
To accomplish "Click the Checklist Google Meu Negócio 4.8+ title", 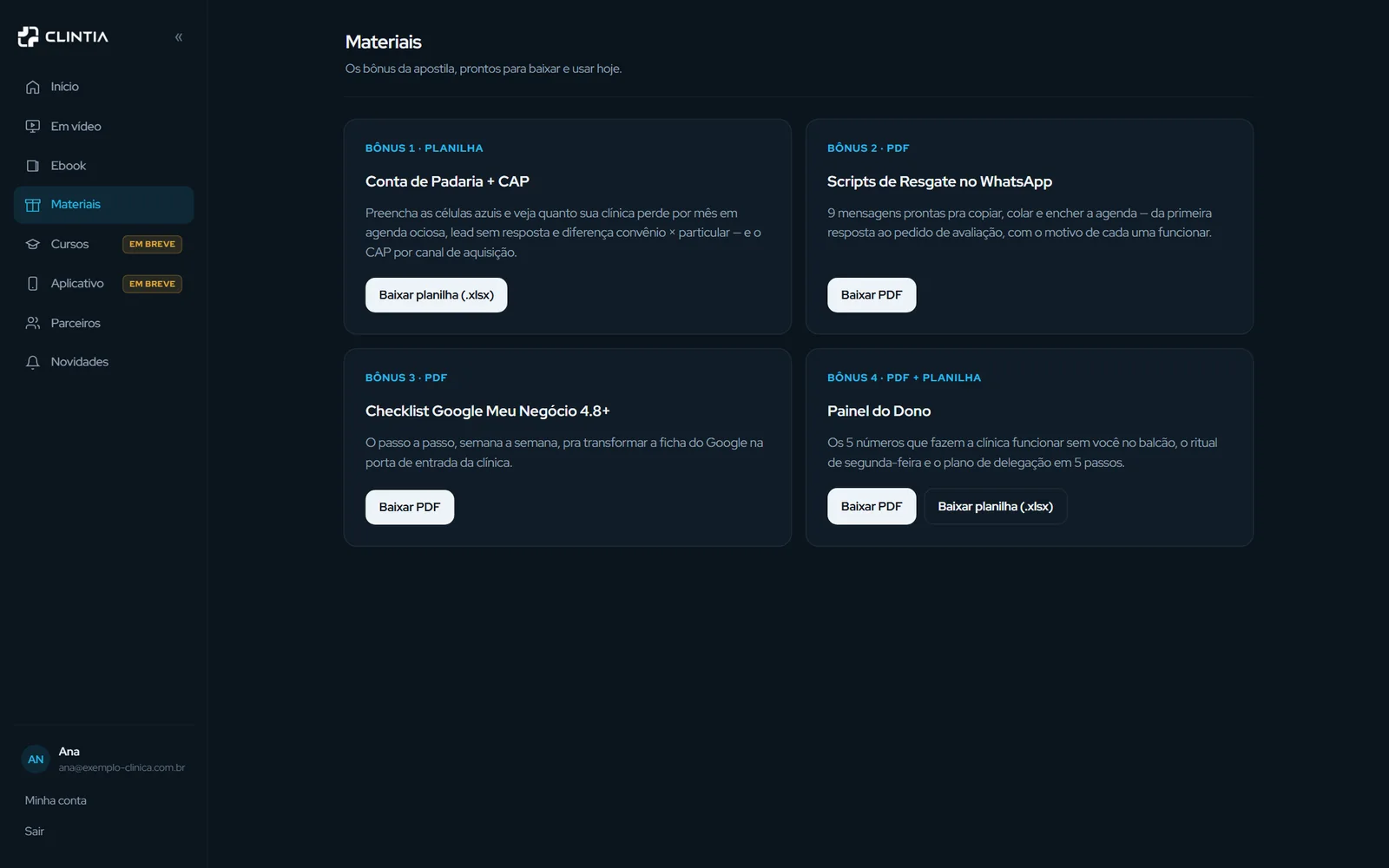I will tap(487, 411).
